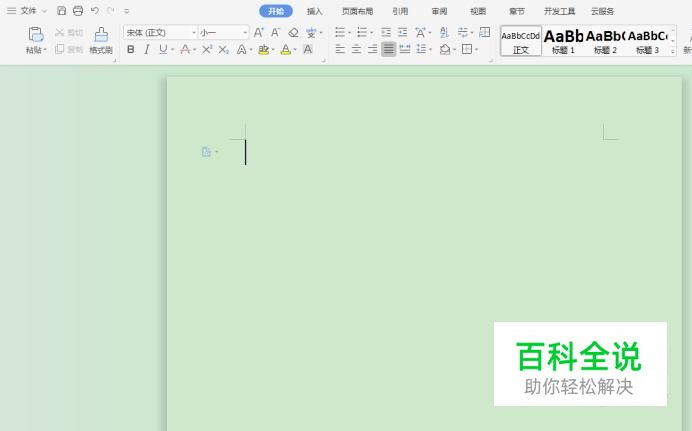Image resolution: width=692 pixels, height=431 pixels.
Task: Click the greyed-out Redo arrow
Action: pyautogui.click(x=111, y=11)
